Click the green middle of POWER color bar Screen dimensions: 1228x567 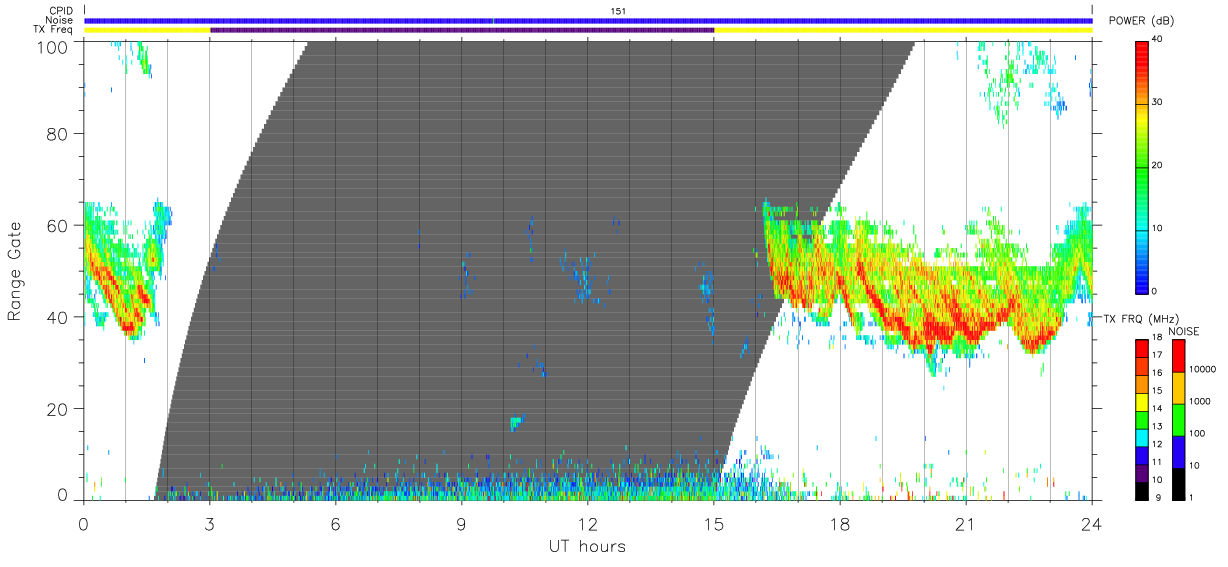click(x=1141, y=165)
